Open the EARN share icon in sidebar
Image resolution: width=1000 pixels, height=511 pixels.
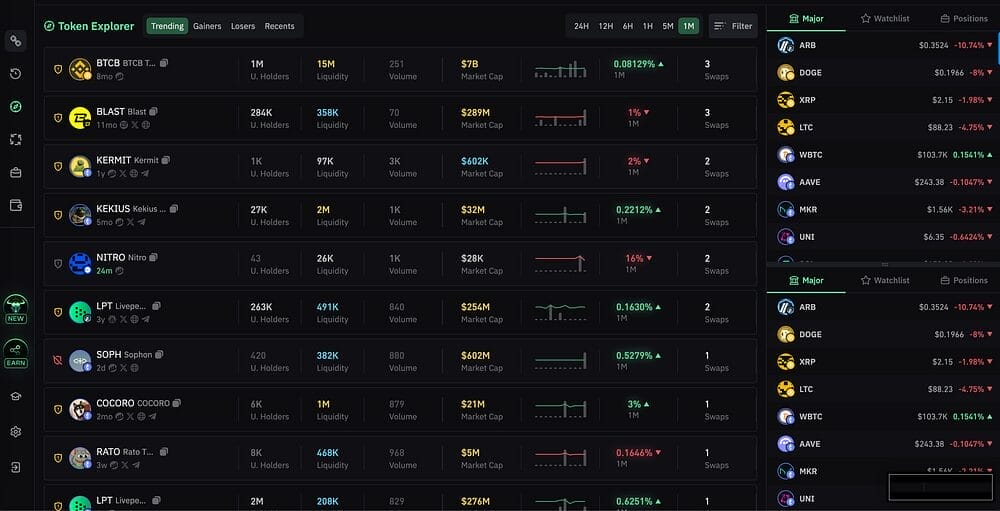coord(15,353)
